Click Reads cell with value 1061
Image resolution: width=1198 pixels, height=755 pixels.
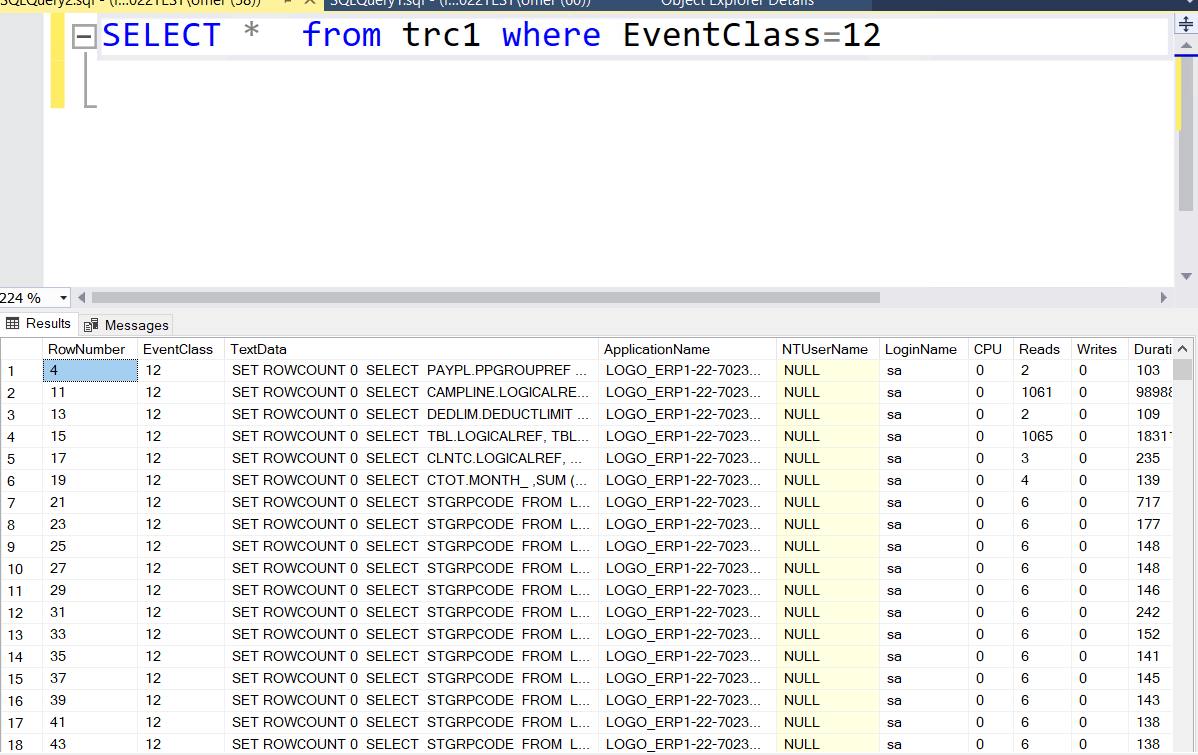coord(1042,393)
